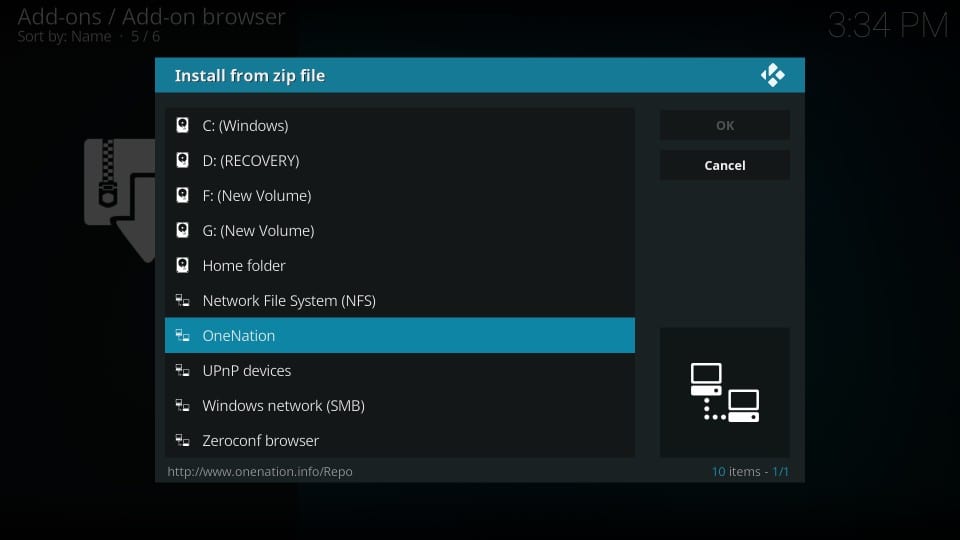The height and width of the screenshot is (540, 960).
Task: Click the onenation.info/Repo path text
Action: (x=260, y=471)
